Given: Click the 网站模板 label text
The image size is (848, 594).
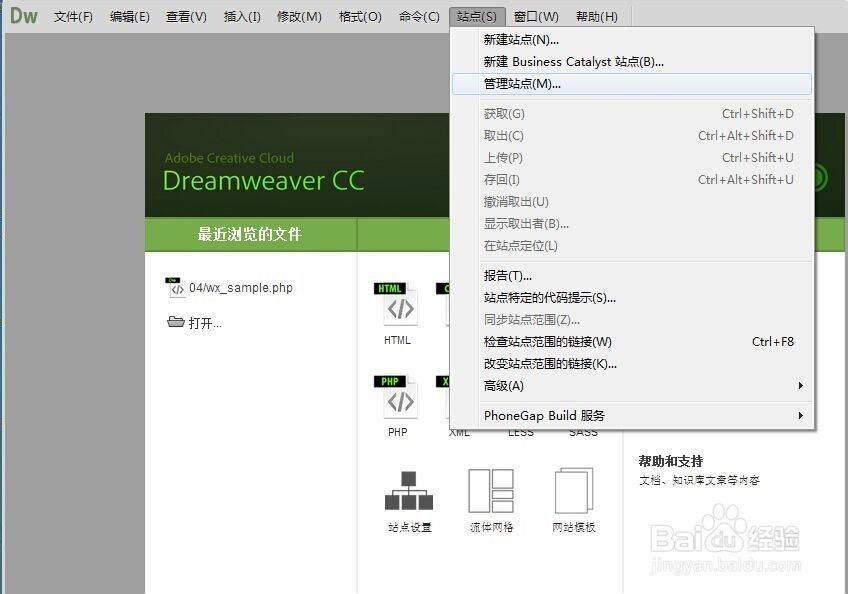Looking at the screenshot, I should (x=574, y=527).
